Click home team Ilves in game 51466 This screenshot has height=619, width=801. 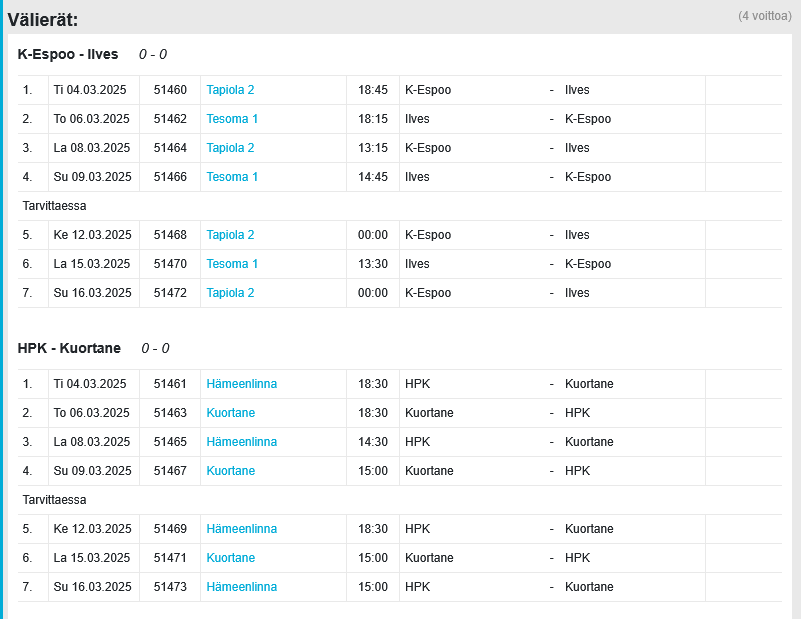417,177
